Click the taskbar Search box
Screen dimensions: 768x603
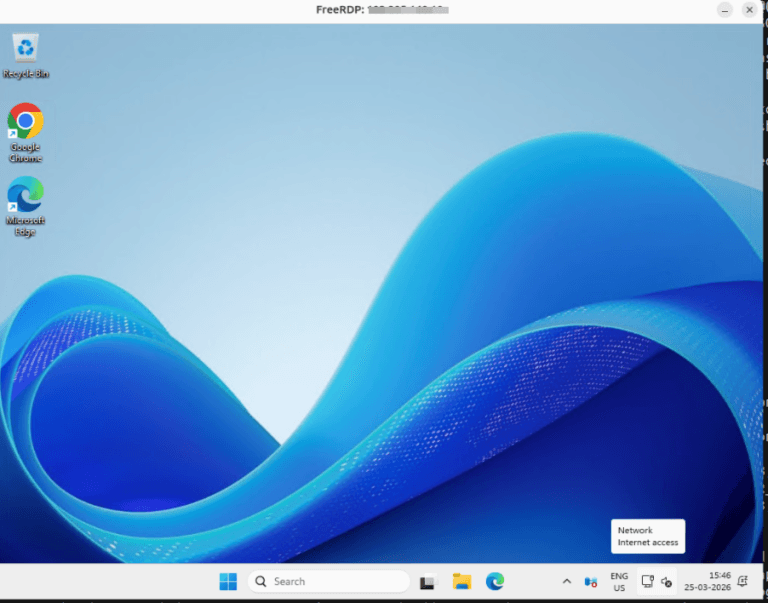[329, 581]
